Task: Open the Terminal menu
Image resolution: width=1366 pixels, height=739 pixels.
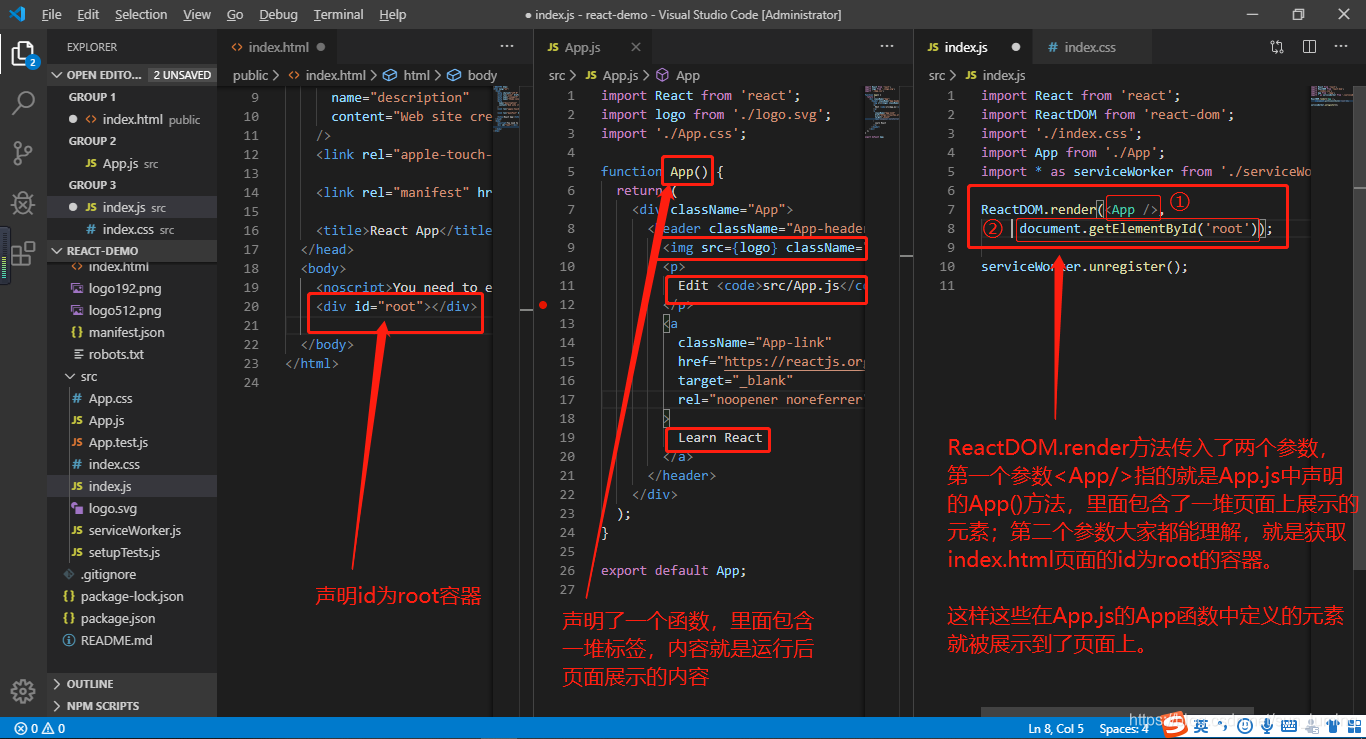Action: [338, 15]
